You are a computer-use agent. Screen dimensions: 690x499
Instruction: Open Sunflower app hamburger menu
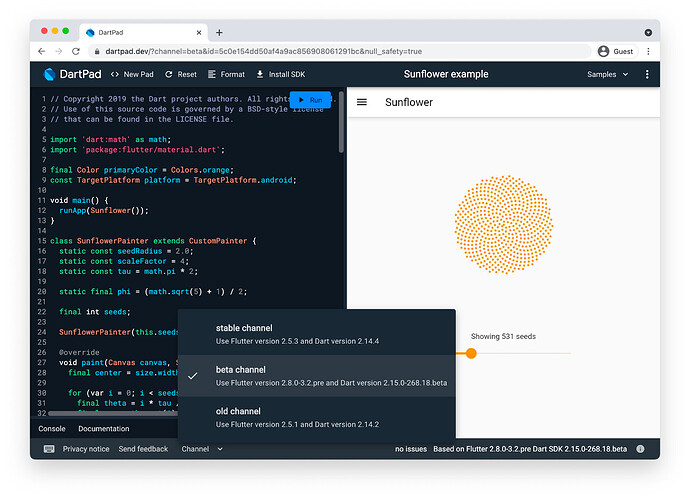[x=362, y=102]
